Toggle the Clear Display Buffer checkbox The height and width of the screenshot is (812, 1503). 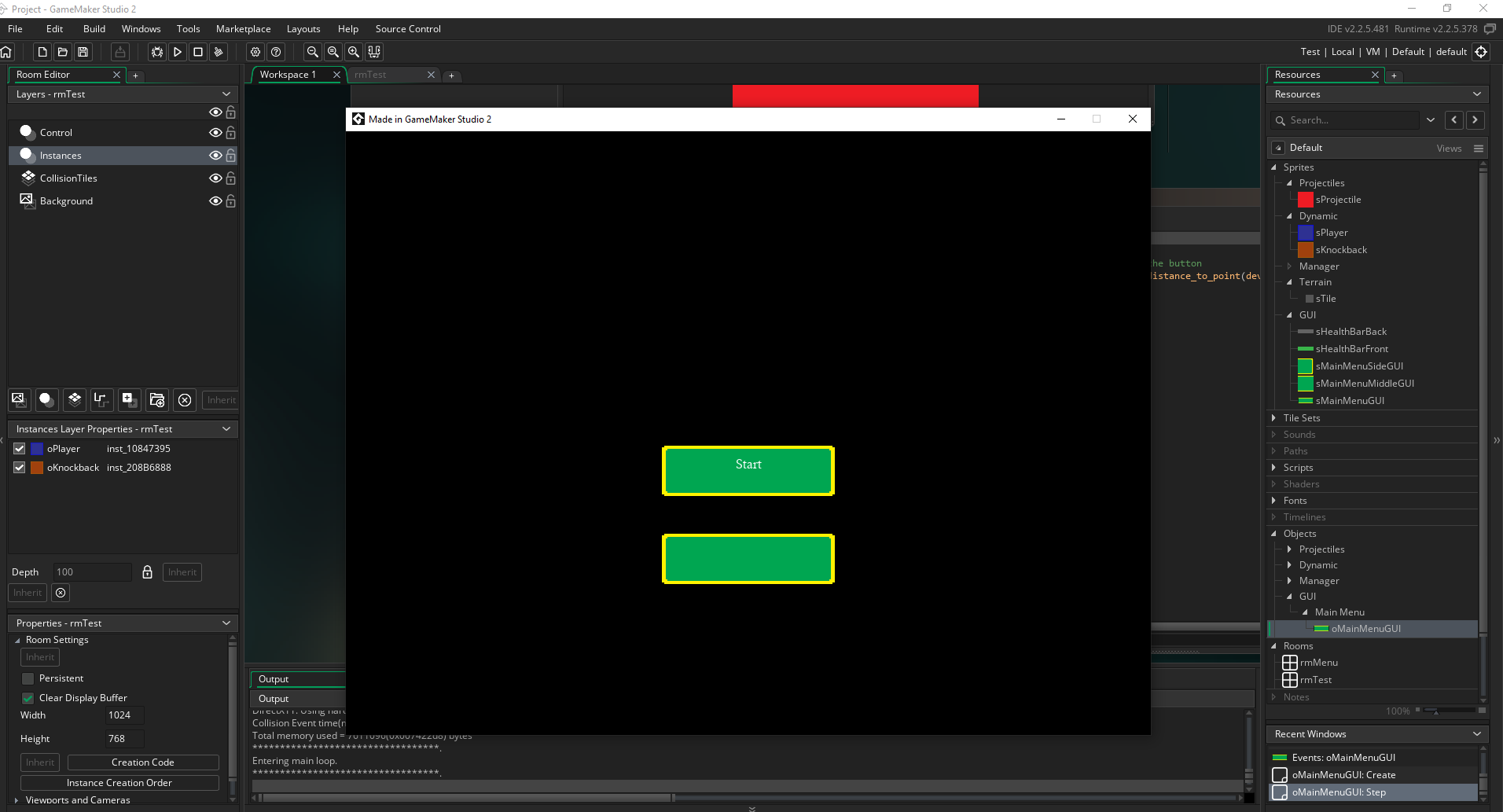click(x=28, y=698)
